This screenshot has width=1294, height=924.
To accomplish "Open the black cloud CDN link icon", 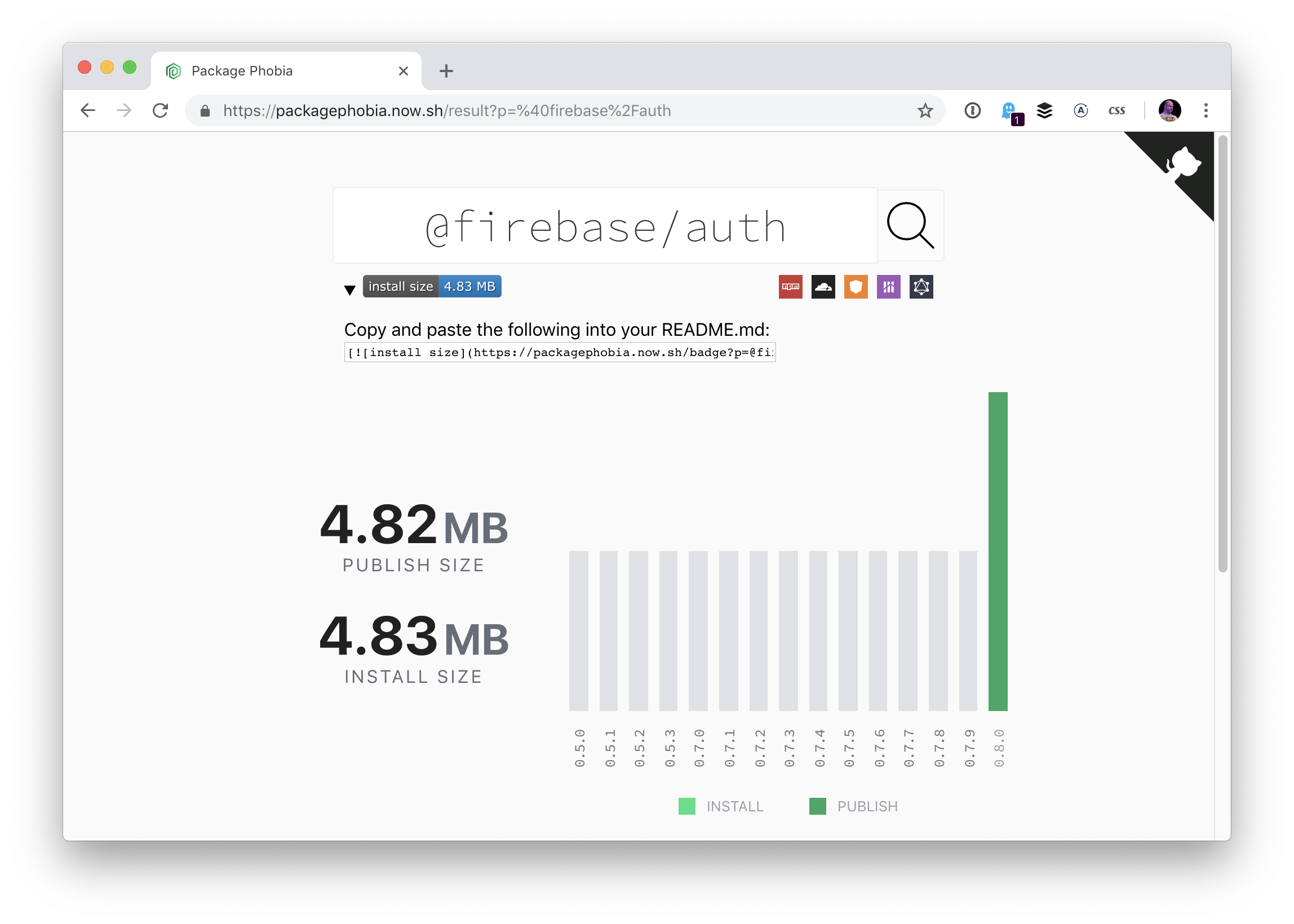I will [823, 287].
